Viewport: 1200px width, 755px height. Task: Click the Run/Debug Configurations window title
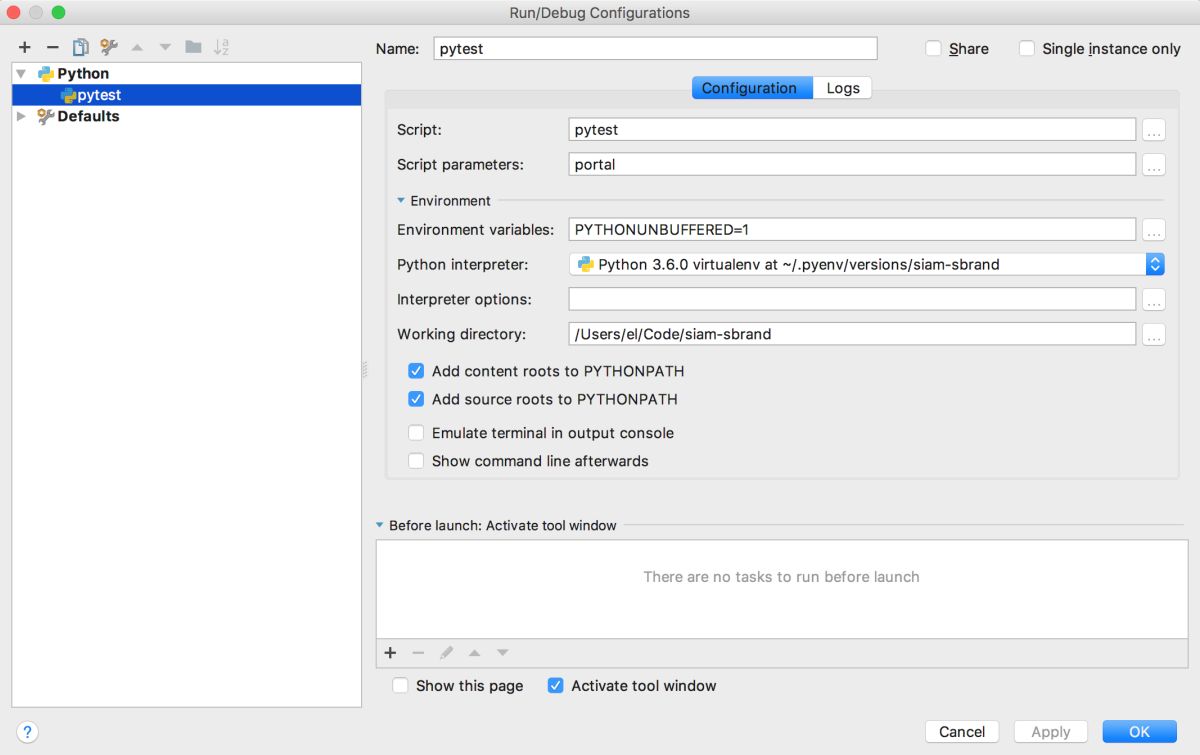600,13
